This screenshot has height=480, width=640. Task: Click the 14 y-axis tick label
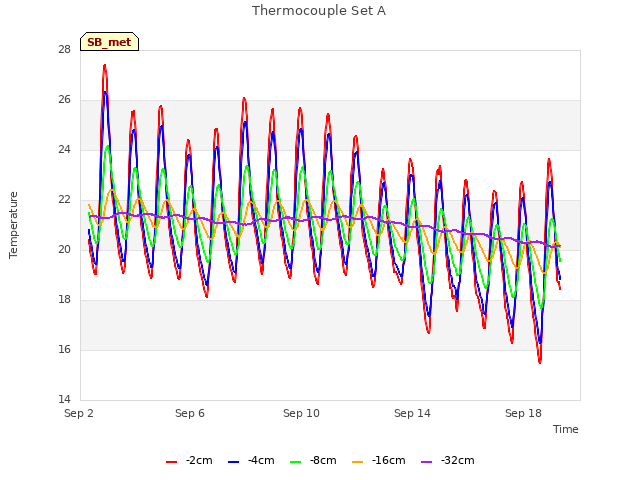pyautogui.click(x=64, y=399)
